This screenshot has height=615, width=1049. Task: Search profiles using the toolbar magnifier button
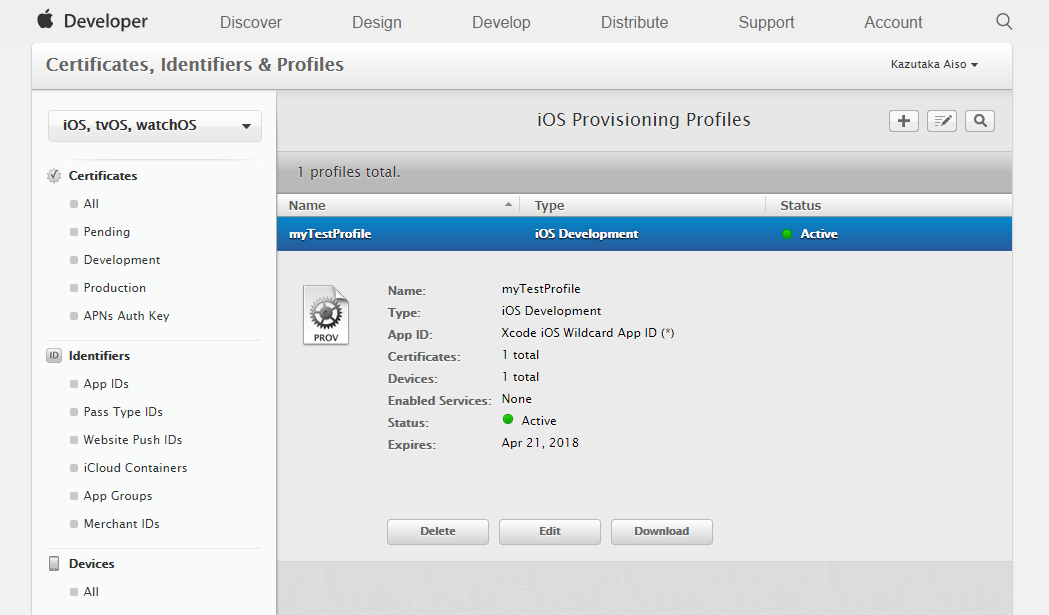pyautogui.click(x=980, y=121)
